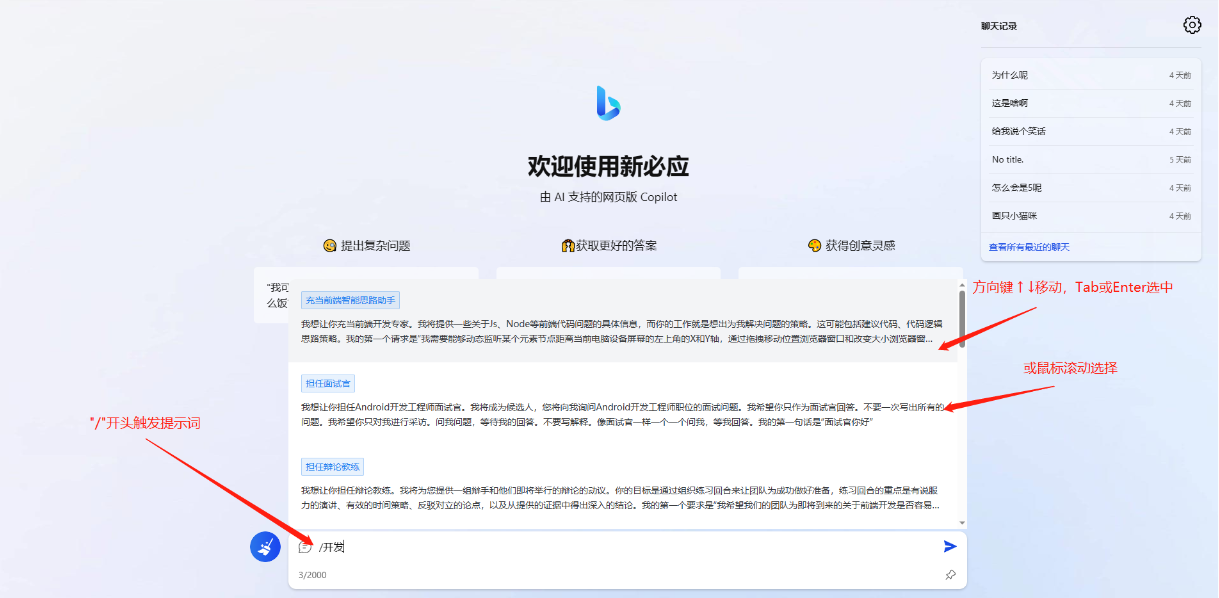Pin the input using the pin icon
Viewport: 1219px width, 598px height.
(949, 576)
